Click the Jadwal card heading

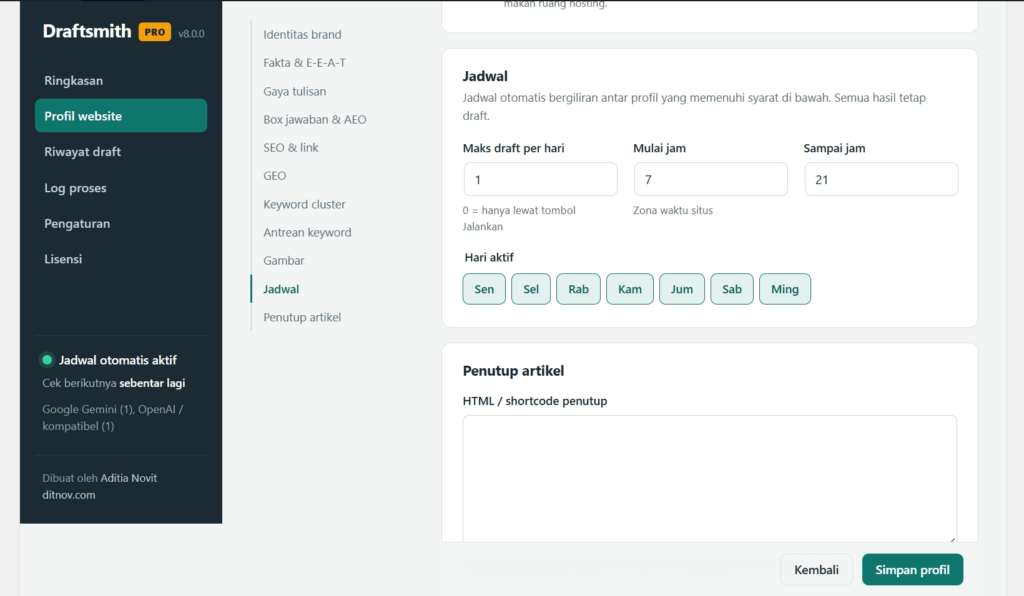coord(485,76)
